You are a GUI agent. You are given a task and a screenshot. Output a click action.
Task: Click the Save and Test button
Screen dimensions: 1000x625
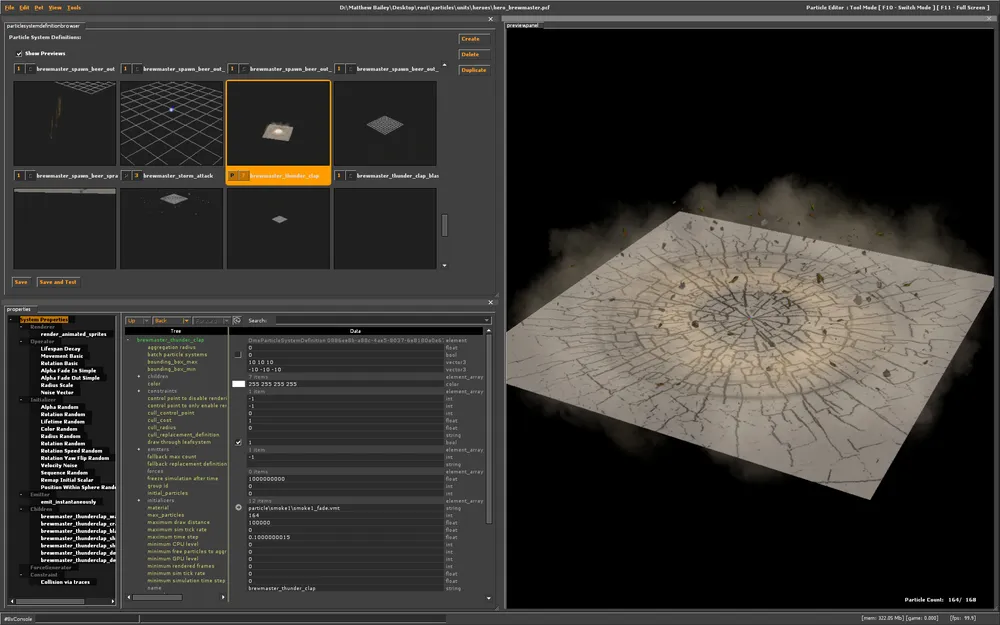pyautogui.click(x=58, y=282)
